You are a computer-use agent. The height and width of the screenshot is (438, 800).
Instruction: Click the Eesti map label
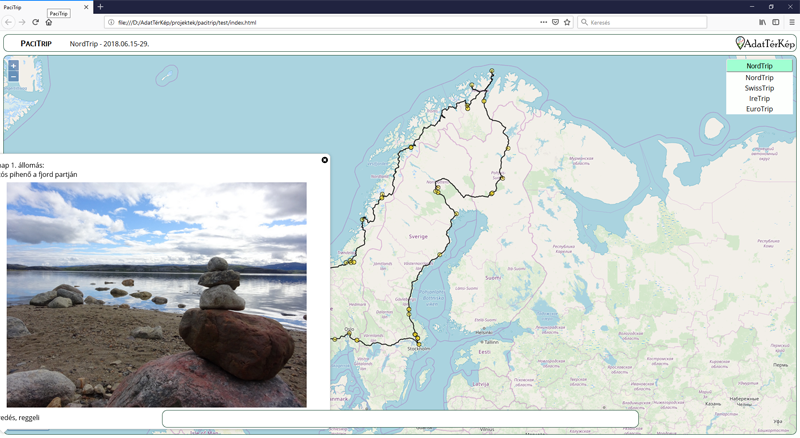pyautogui.click(x=484, y=352)
